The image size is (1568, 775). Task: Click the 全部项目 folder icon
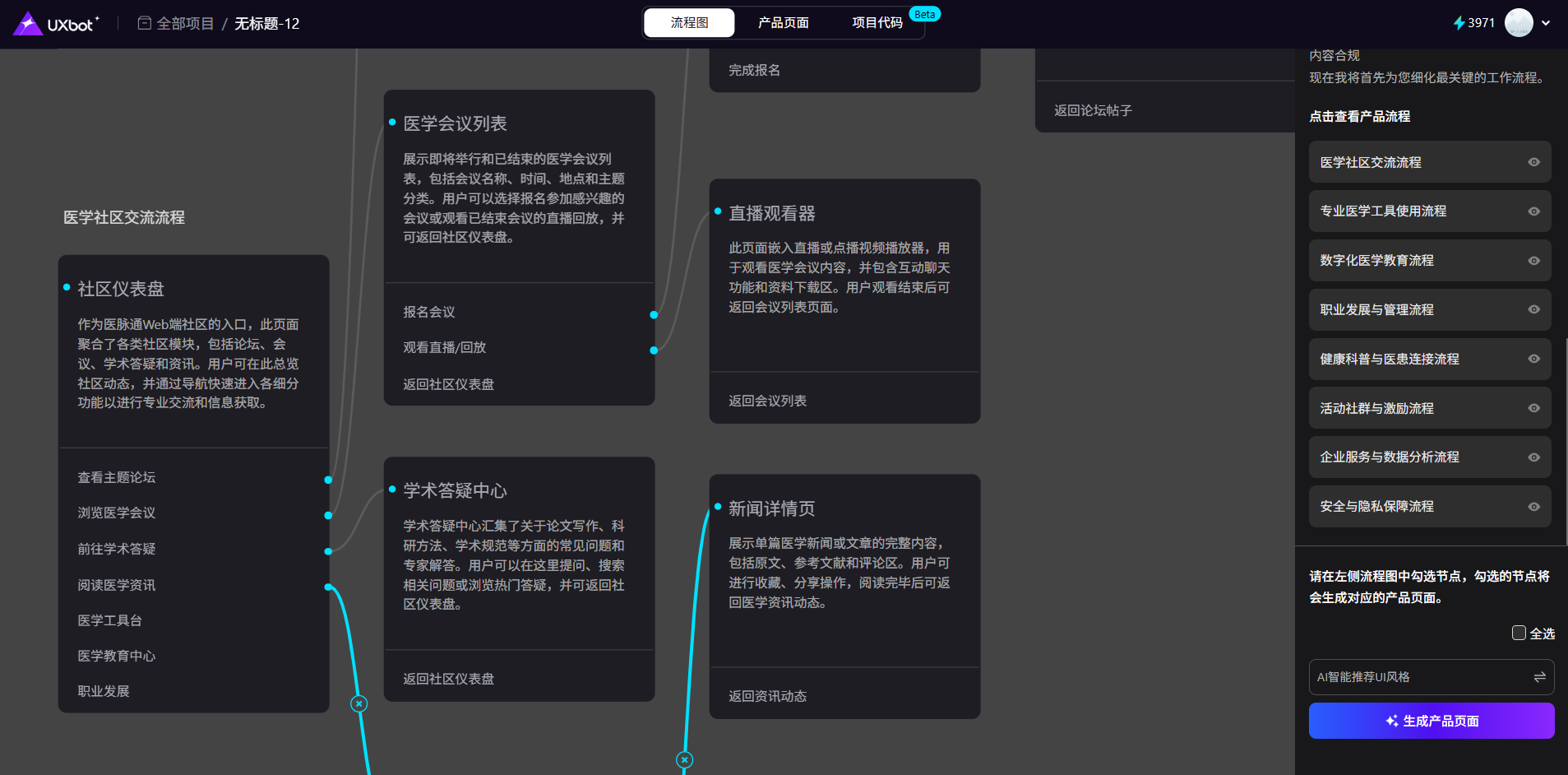coord(145,23)
